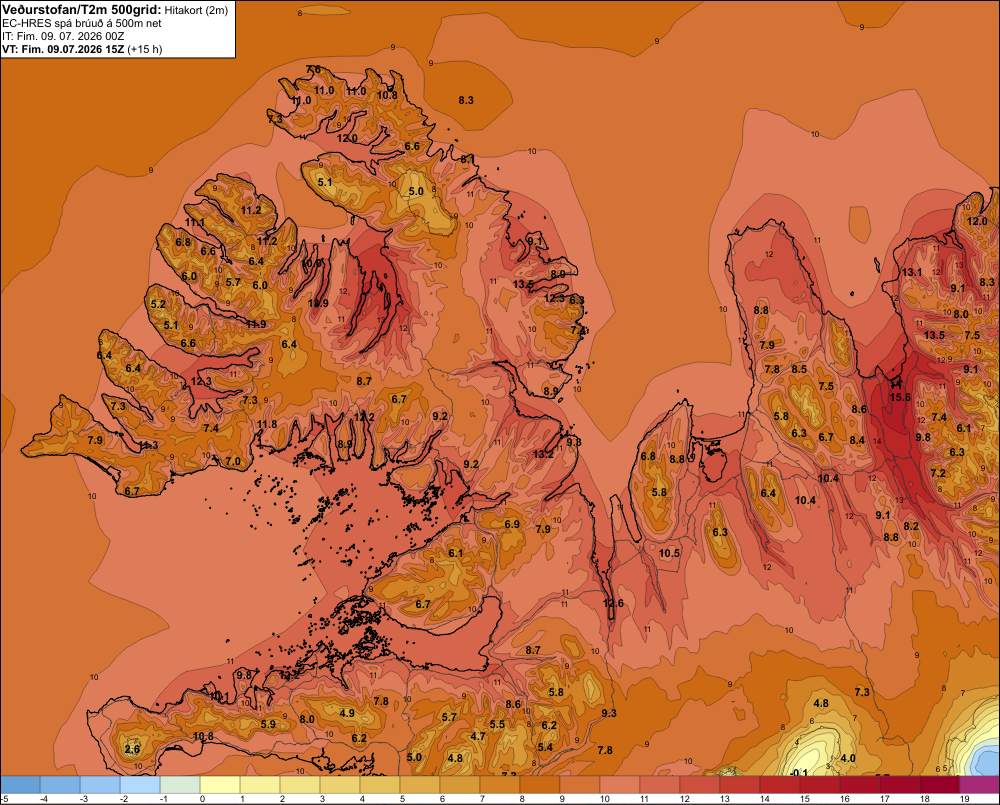Click the magenta legend swatch starting at 19
The image size is (1000, 805).
point(980,785)
